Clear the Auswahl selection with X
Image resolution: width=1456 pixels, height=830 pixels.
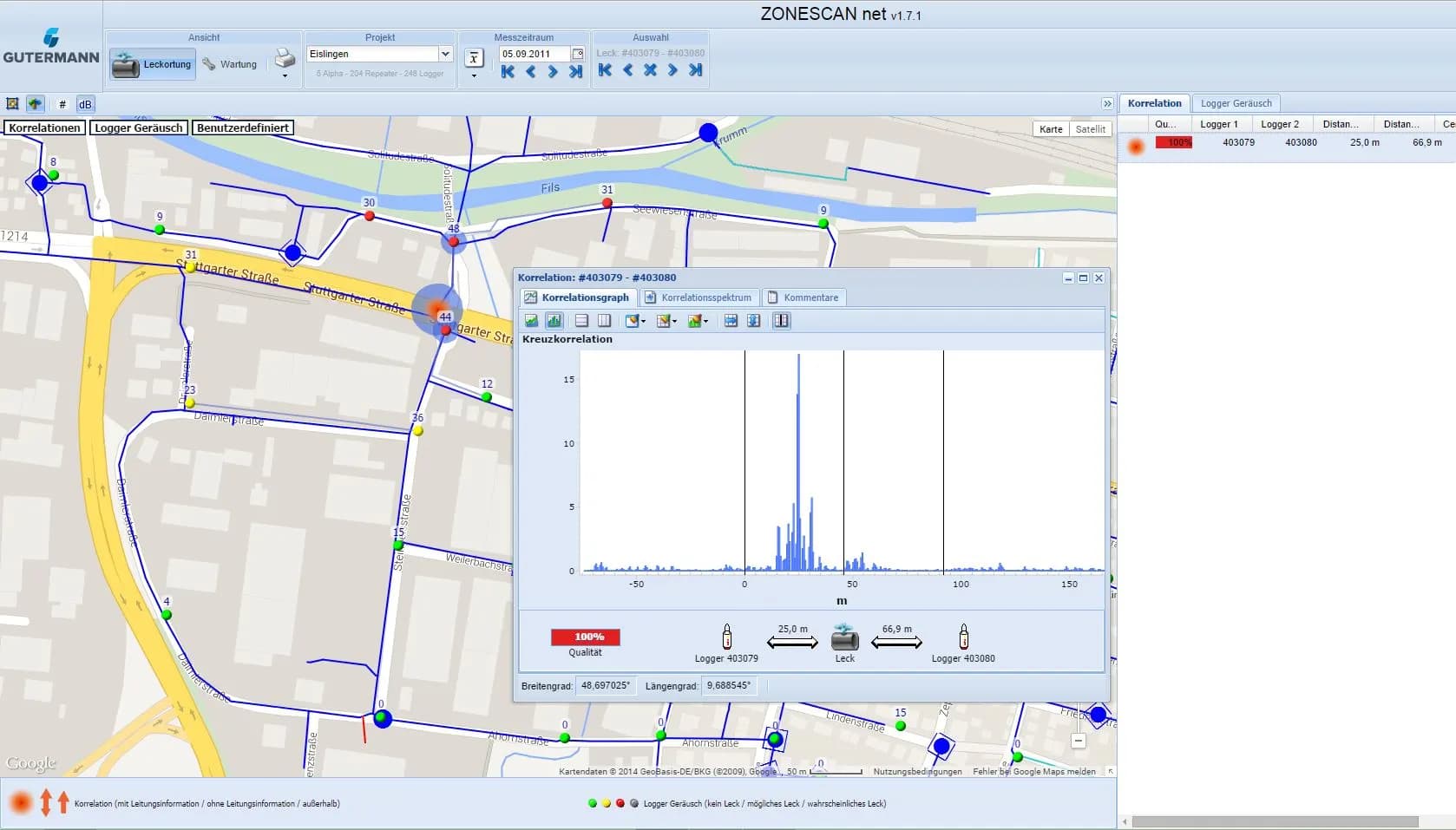coord(650,70)
